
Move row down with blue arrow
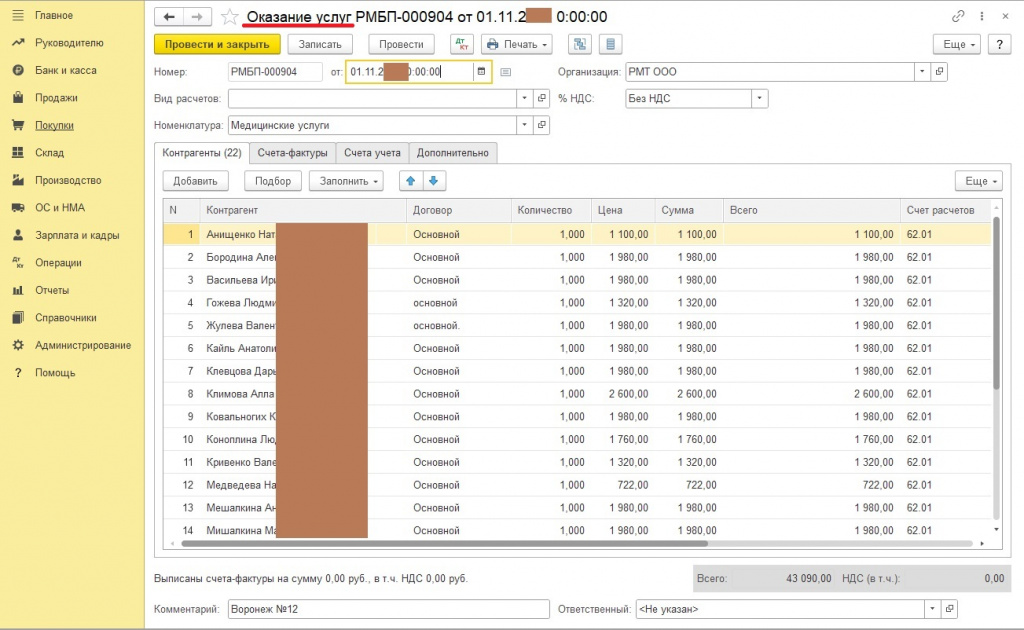coord(434,181)
